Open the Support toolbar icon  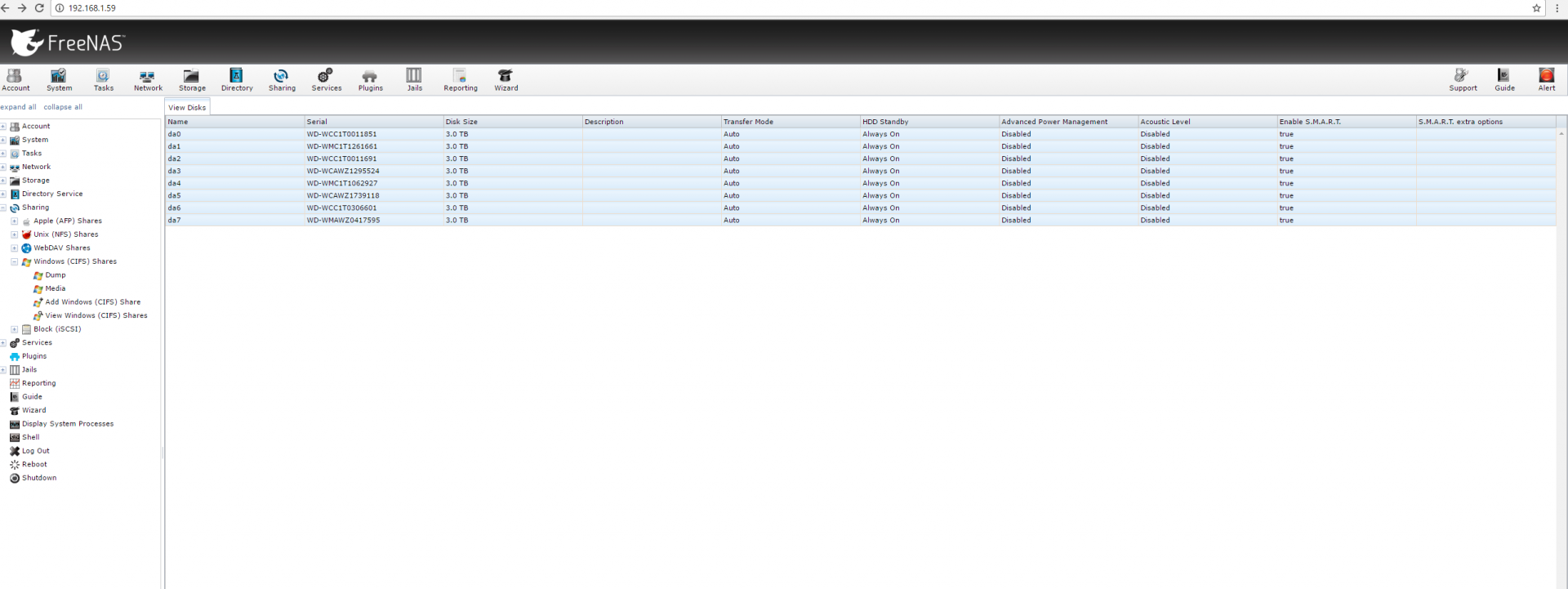coord(1463,79)
